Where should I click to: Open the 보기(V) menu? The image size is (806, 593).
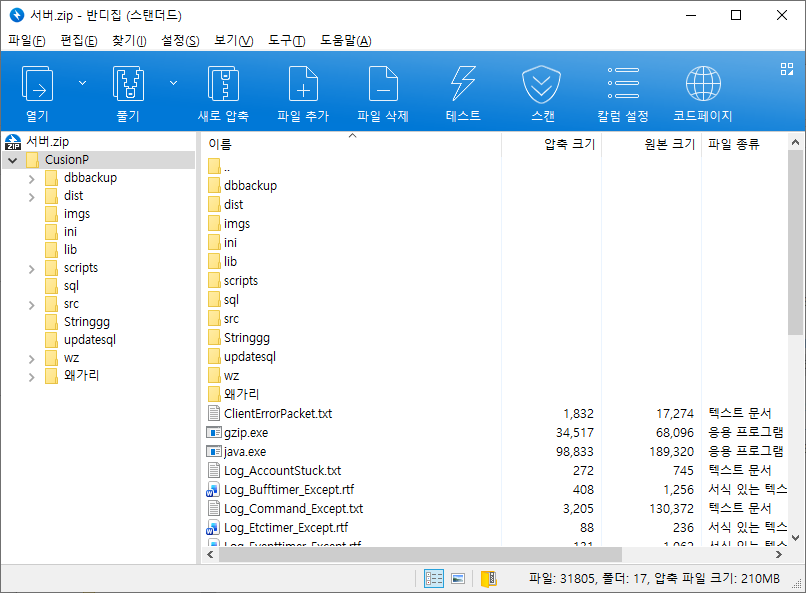pos(234,40)
